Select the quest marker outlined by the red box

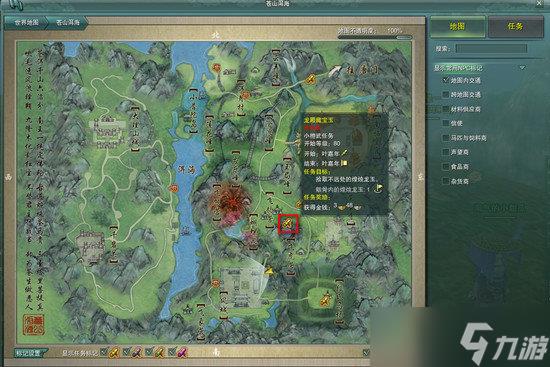click(x=288, y=224)
